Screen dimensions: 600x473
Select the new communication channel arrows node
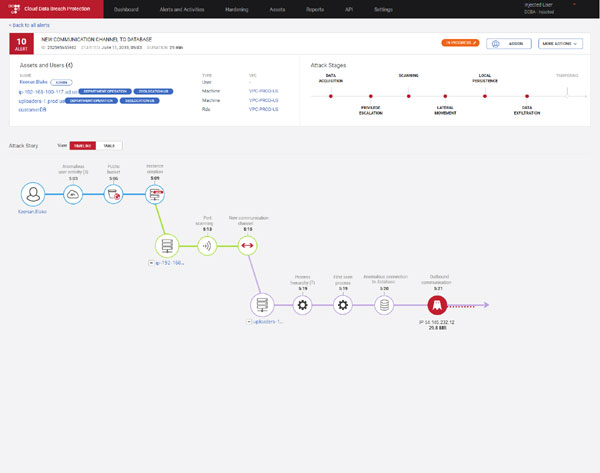[246, 246]
